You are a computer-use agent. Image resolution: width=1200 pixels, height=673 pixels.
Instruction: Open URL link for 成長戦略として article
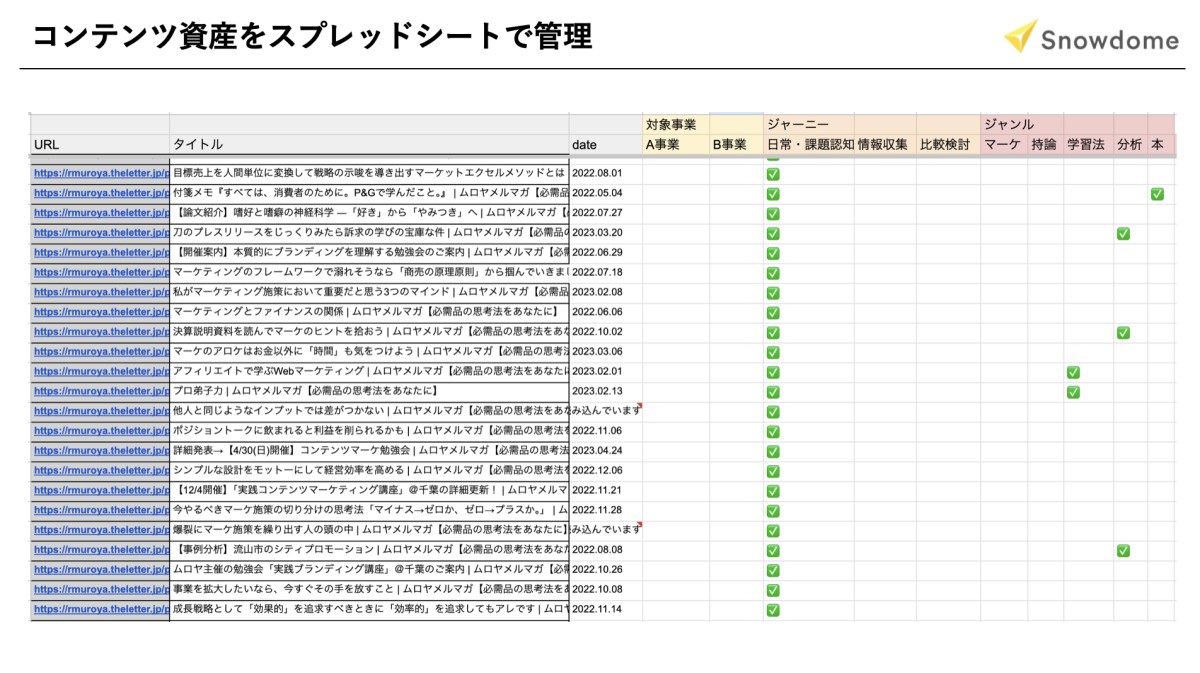101,610
